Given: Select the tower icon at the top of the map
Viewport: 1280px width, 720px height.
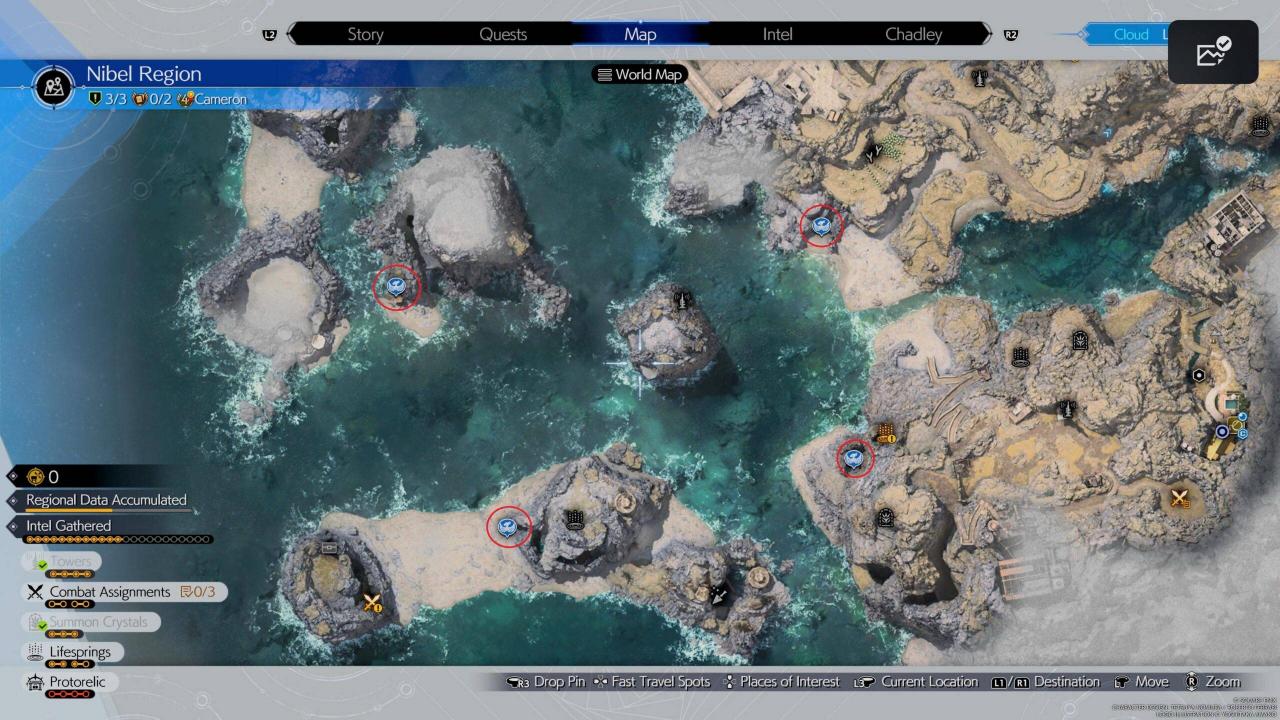Looking at the screenshot, I should (x=981, y=76).
